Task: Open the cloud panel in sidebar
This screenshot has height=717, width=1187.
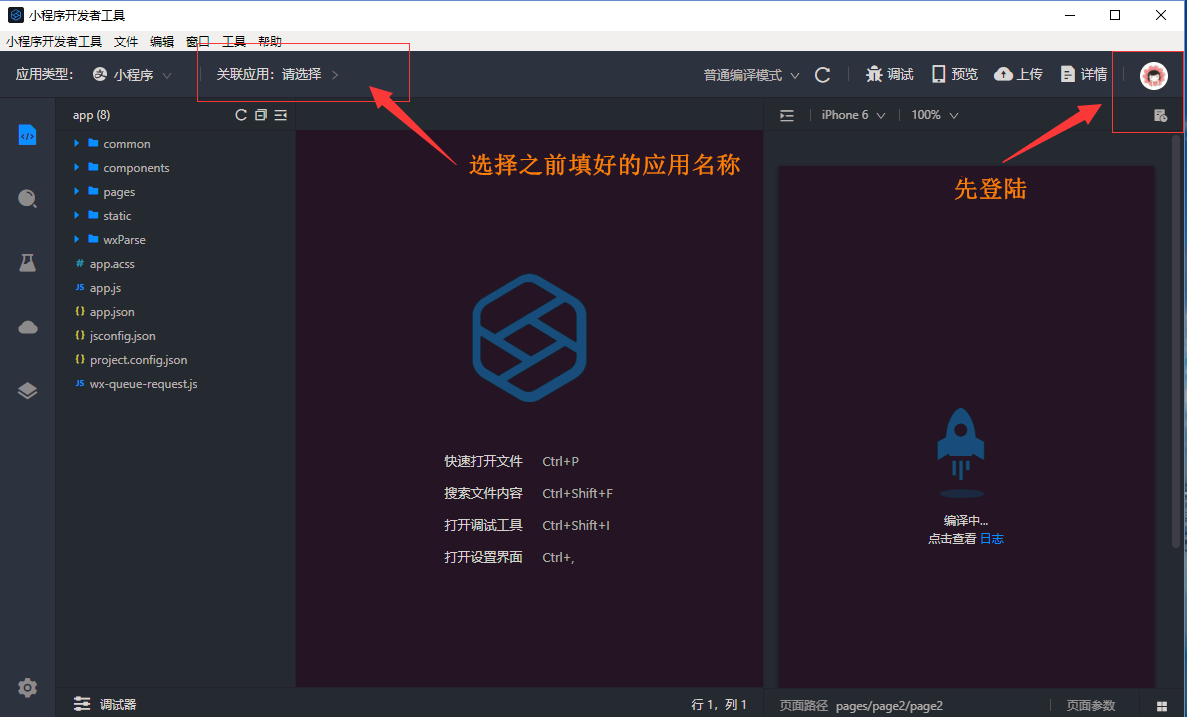Action: click(x=27, y=327)
